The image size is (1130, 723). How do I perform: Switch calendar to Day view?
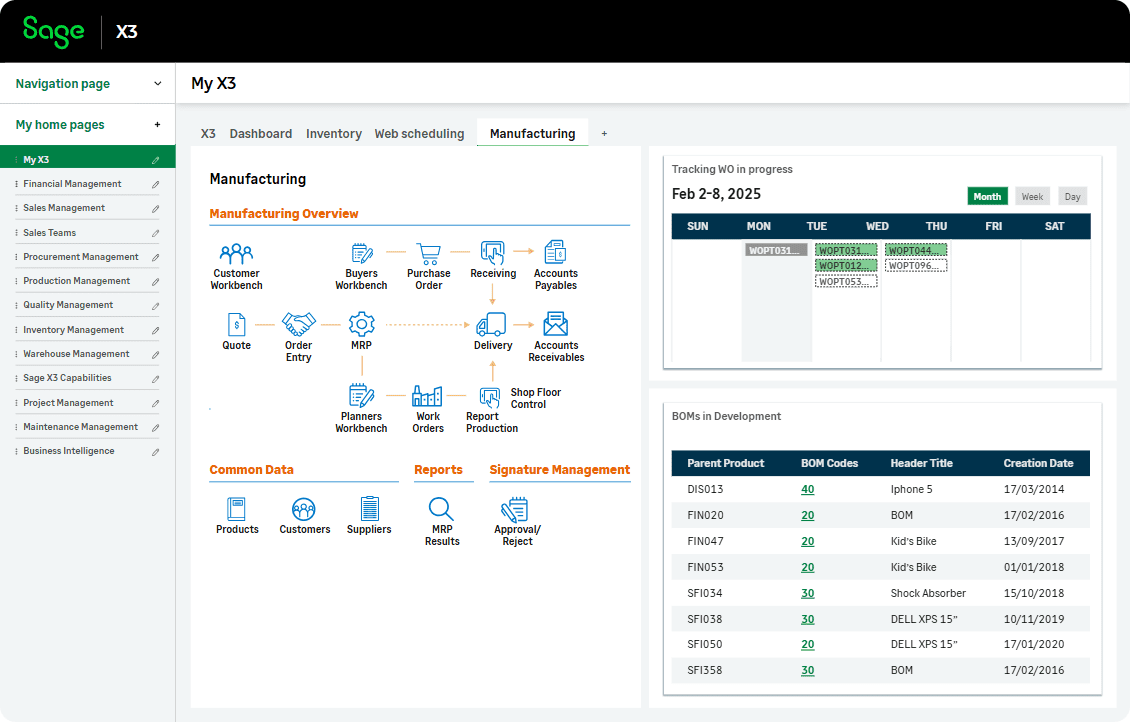click(x=1072, y=197)
